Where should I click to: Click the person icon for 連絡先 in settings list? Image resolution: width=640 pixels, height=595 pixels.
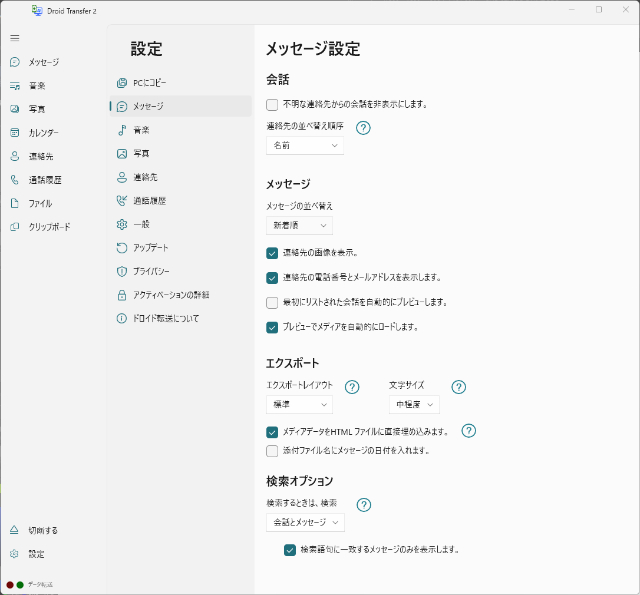122,177
